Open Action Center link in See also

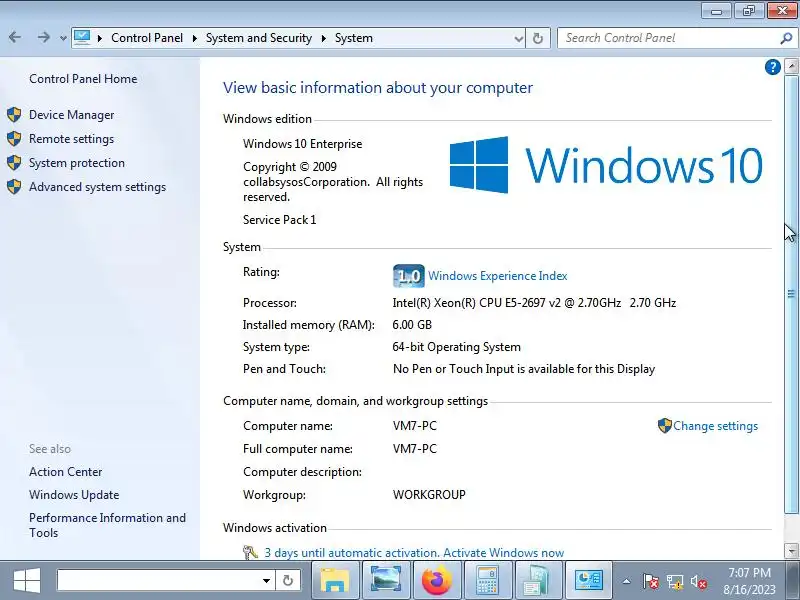pyautogui.click(x=65, y=472)
